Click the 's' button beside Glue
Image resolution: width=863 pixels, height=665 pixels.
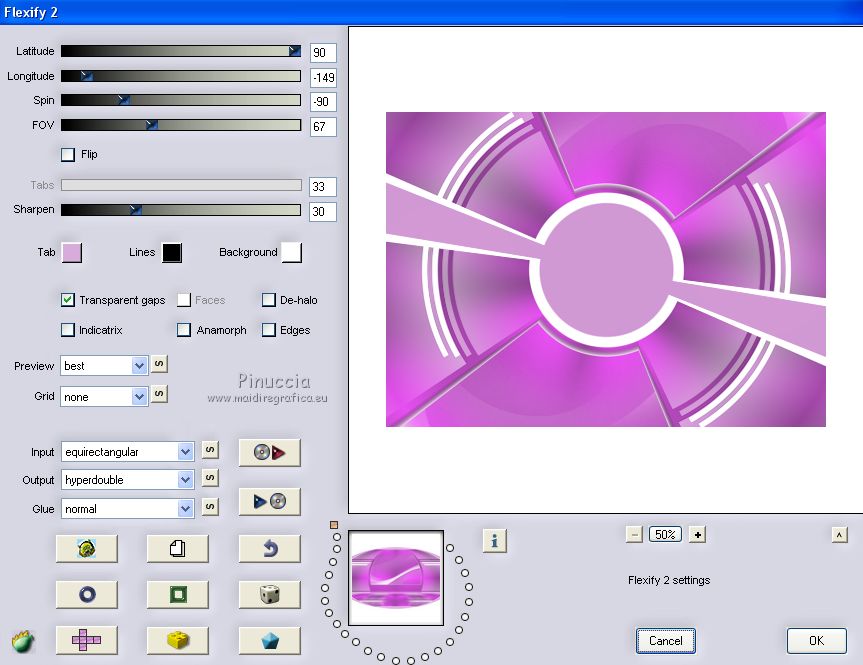point(210,506)
